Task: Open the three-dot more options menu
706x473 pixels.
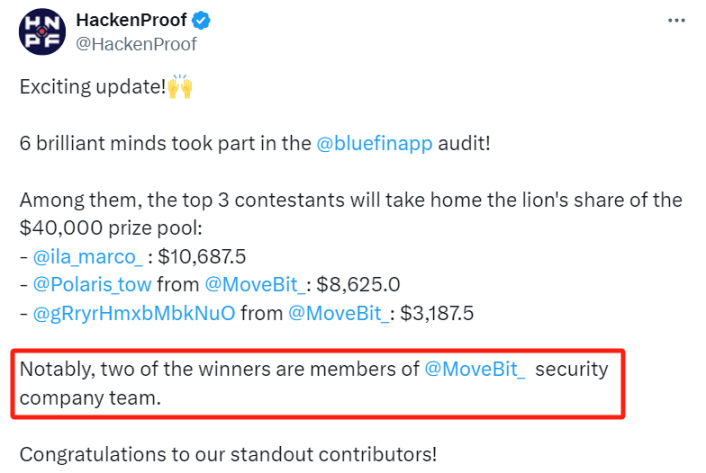Action: [676, 20]
